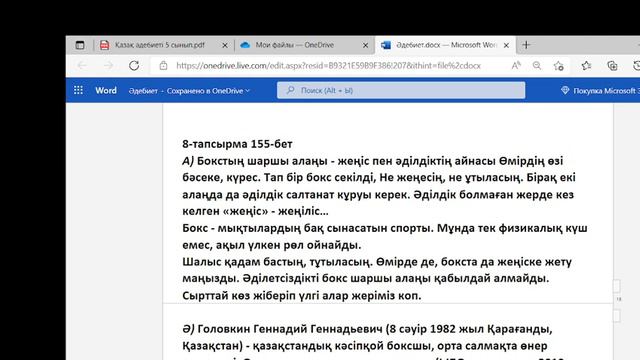The width and height of the screenshot is (640, 360).
Task: Go back with the browser back arrow
Action: [x=82, y=65]
